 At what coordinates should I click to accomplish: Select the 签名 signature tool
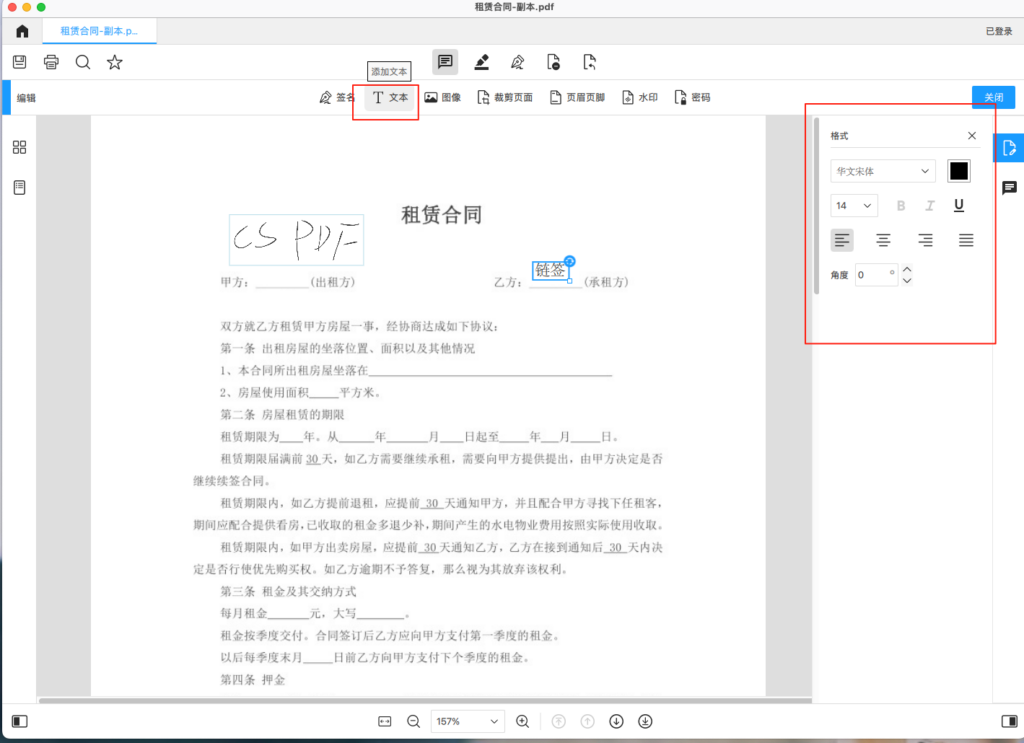336,98
